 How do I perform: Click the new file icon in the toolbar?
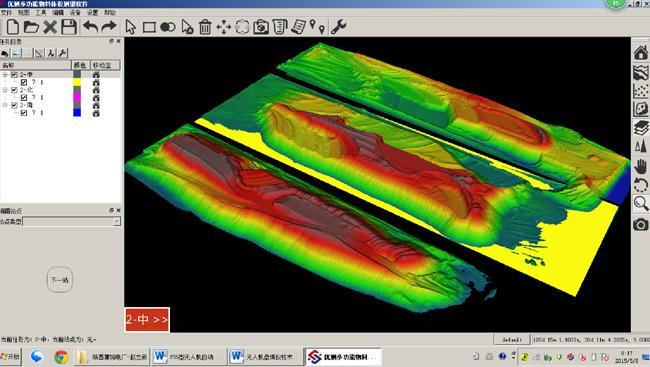coord(12,27)
